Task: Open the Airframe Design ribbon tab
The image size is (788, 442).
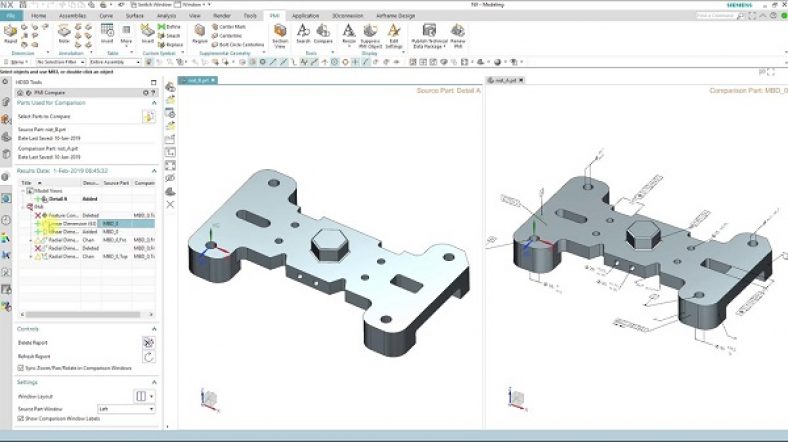Action: [396, 16]
